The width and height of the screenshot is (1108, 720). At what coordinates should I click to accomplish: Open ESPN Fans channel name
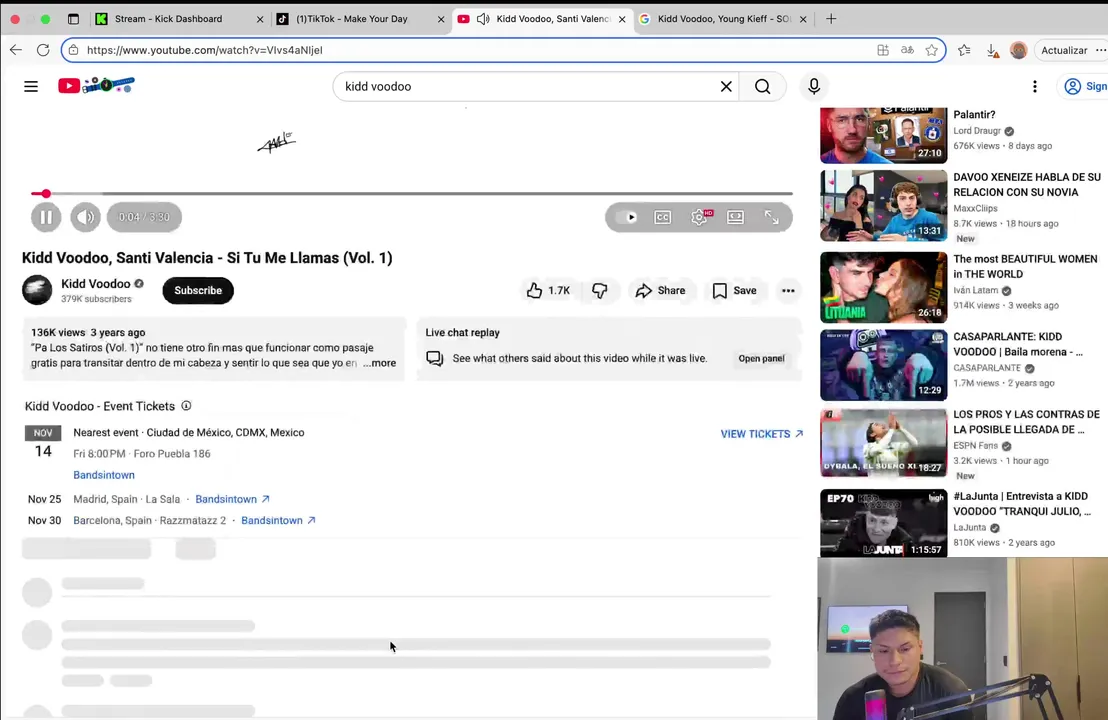[975, 446]
